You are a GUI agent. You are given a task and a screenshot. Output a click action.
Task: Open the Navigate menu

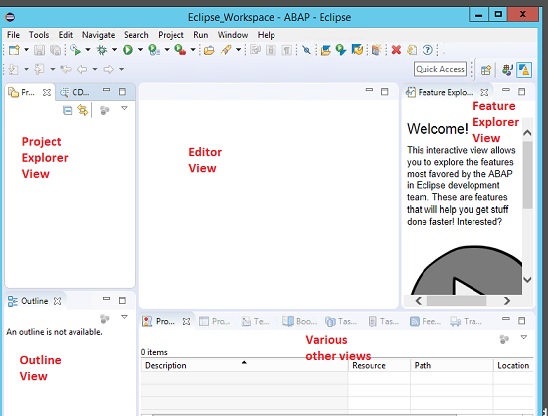coord(99,35)
